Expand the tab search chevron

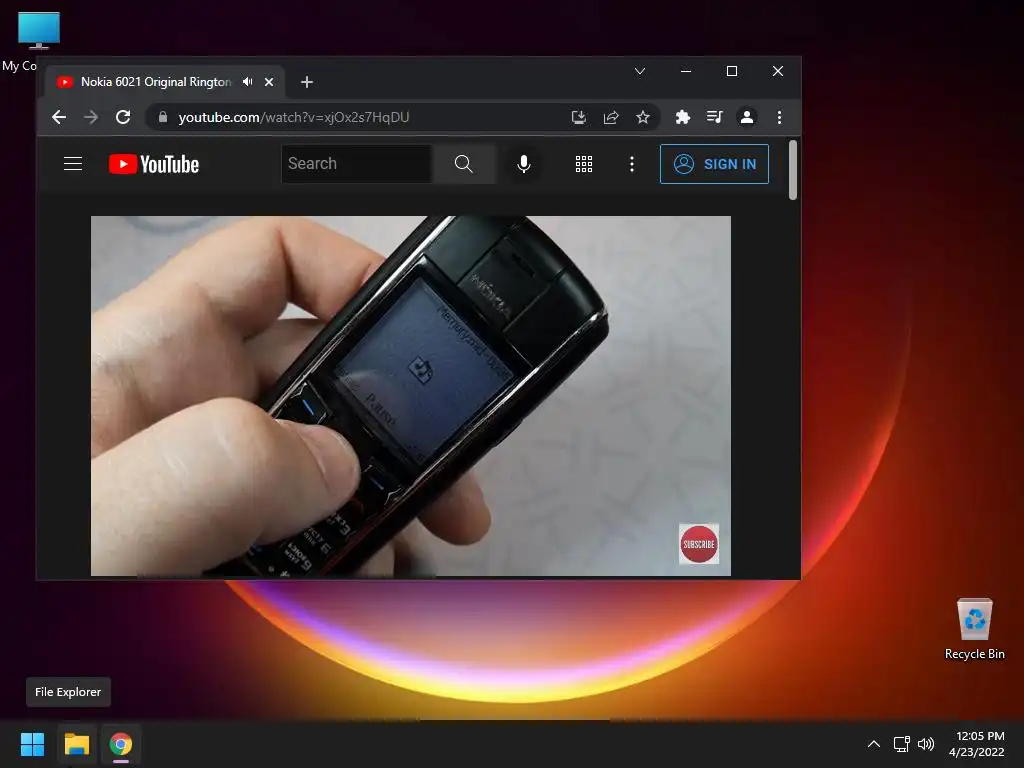pyautogui.click(x=640, y=71)
